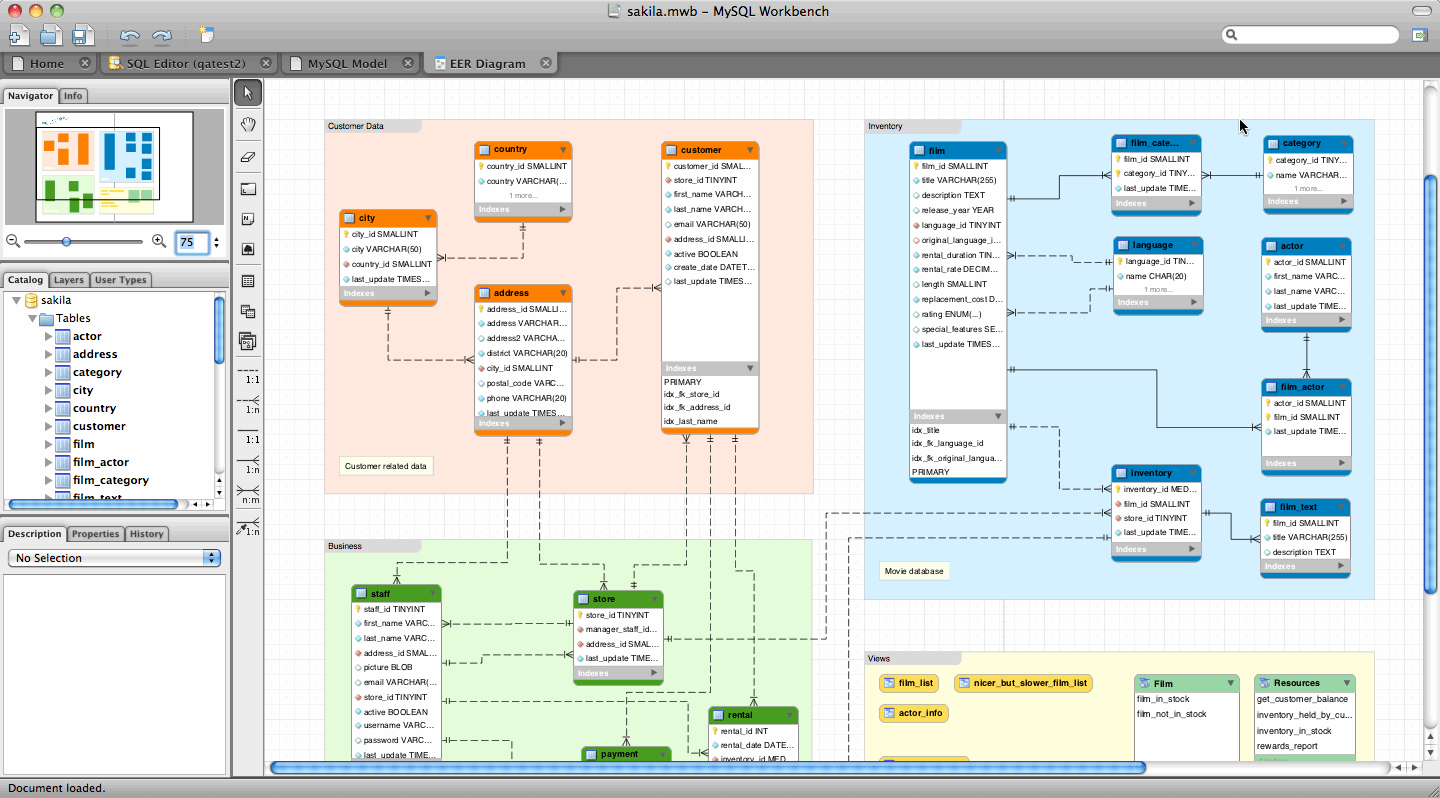Select the n:m relationship tool
The height and width of the screenshot is (798, 1440).
(x=248, y=493)
